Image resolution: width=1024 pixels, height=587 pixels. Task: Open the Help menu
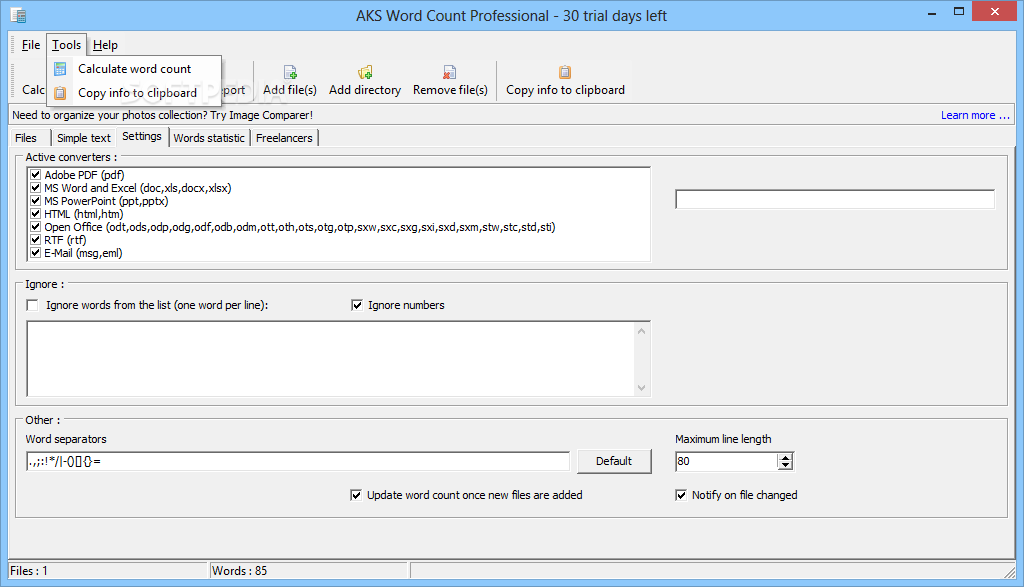[x=105, y=45]
